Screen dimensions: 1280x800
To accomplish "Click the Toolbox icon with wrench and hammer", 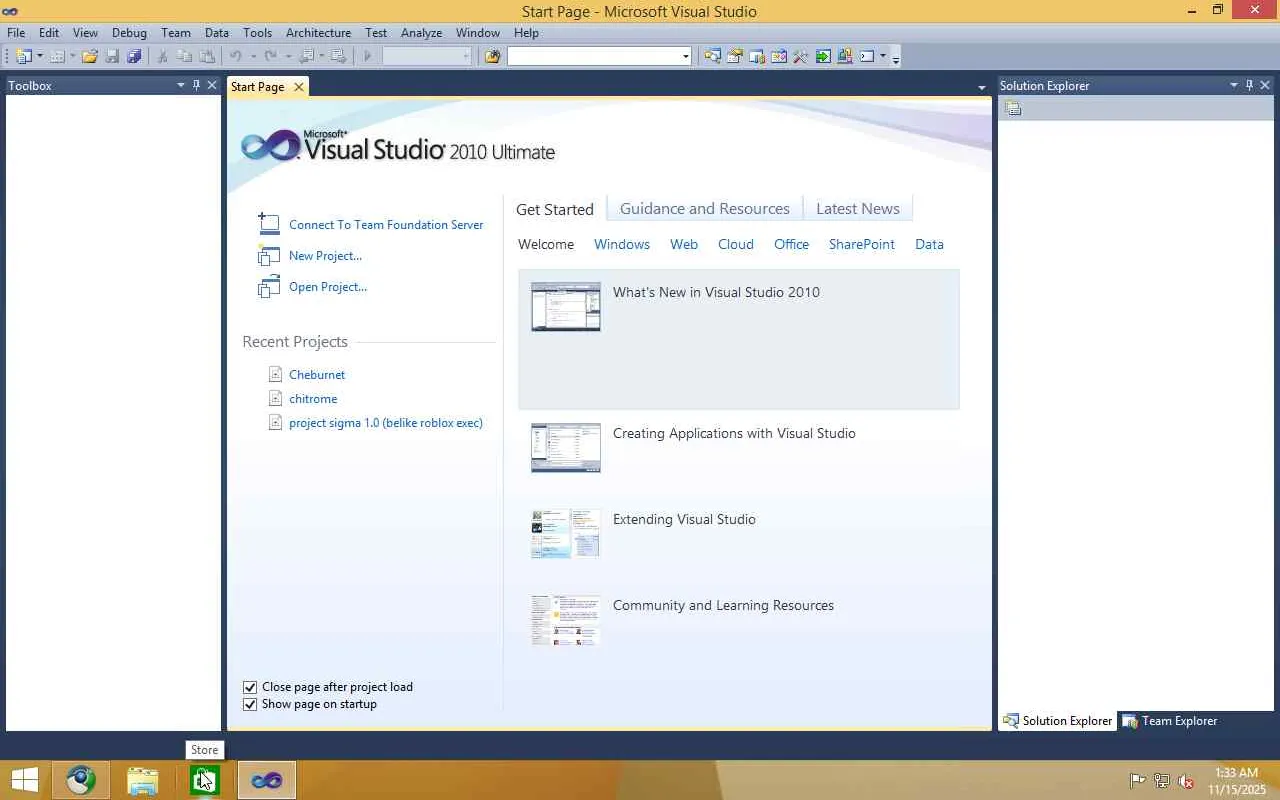I will point(801,56).
